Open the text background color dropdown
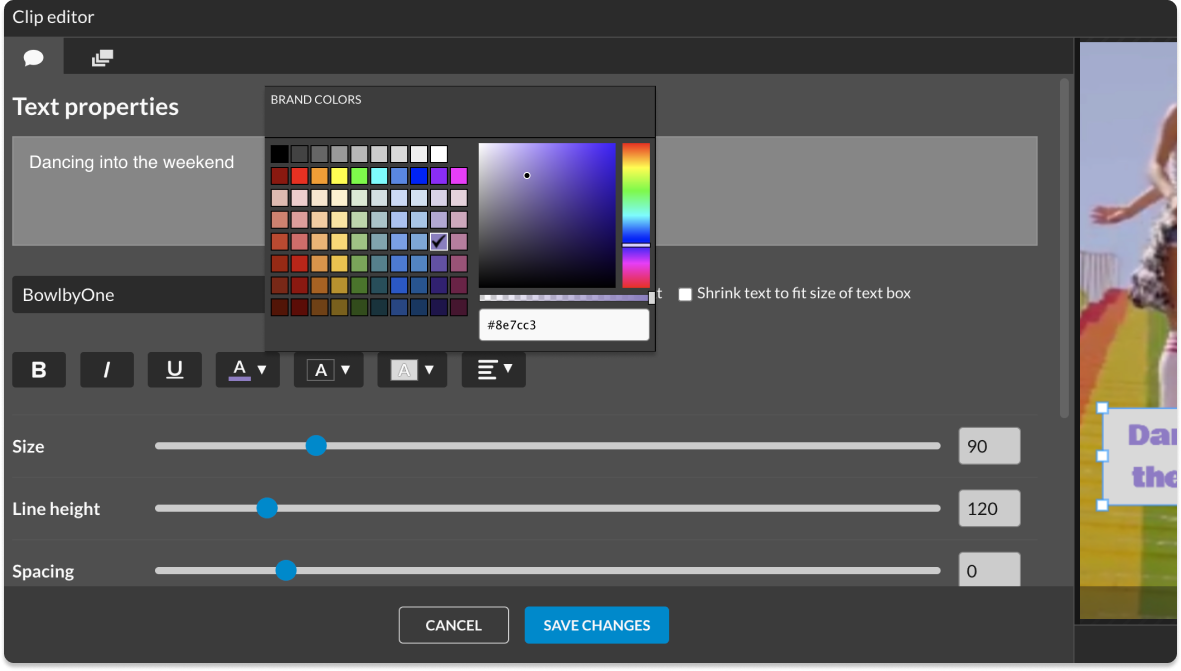Screen dimensions: 1181x671 click(412, 370)
